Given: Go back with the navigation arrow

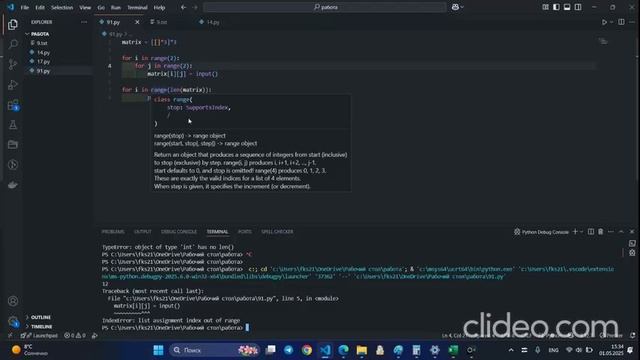Looking at the screenshot, I should [183, 7].
